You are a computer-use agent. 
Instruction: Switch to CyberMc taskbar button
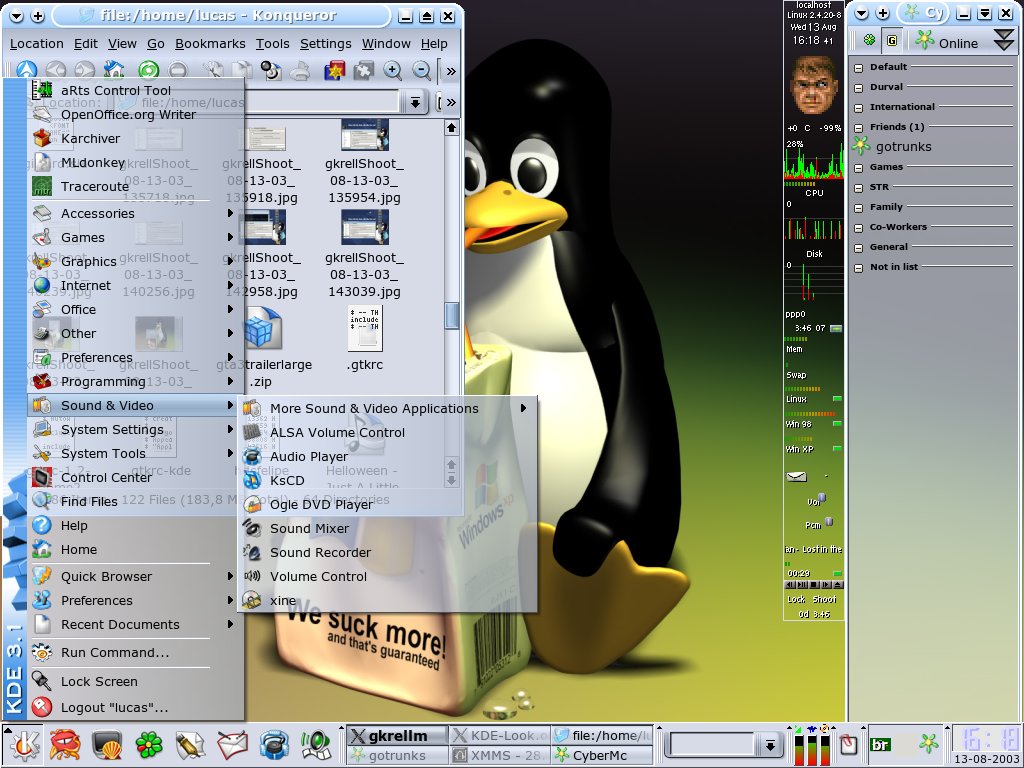click(x=601, y=756)
